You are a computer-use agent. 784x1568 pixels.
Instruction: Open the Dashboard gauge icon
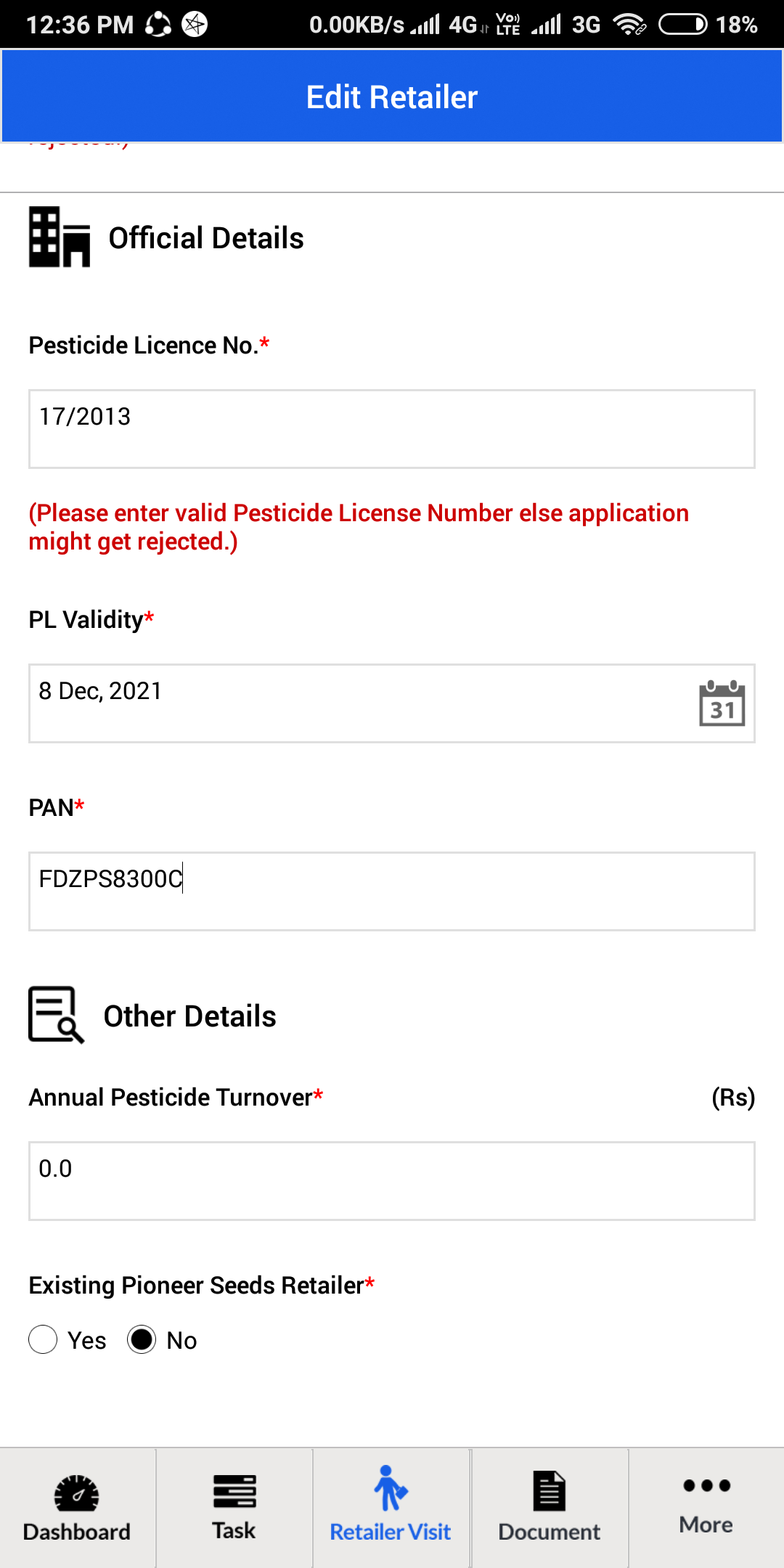[x=77, y=1493]
